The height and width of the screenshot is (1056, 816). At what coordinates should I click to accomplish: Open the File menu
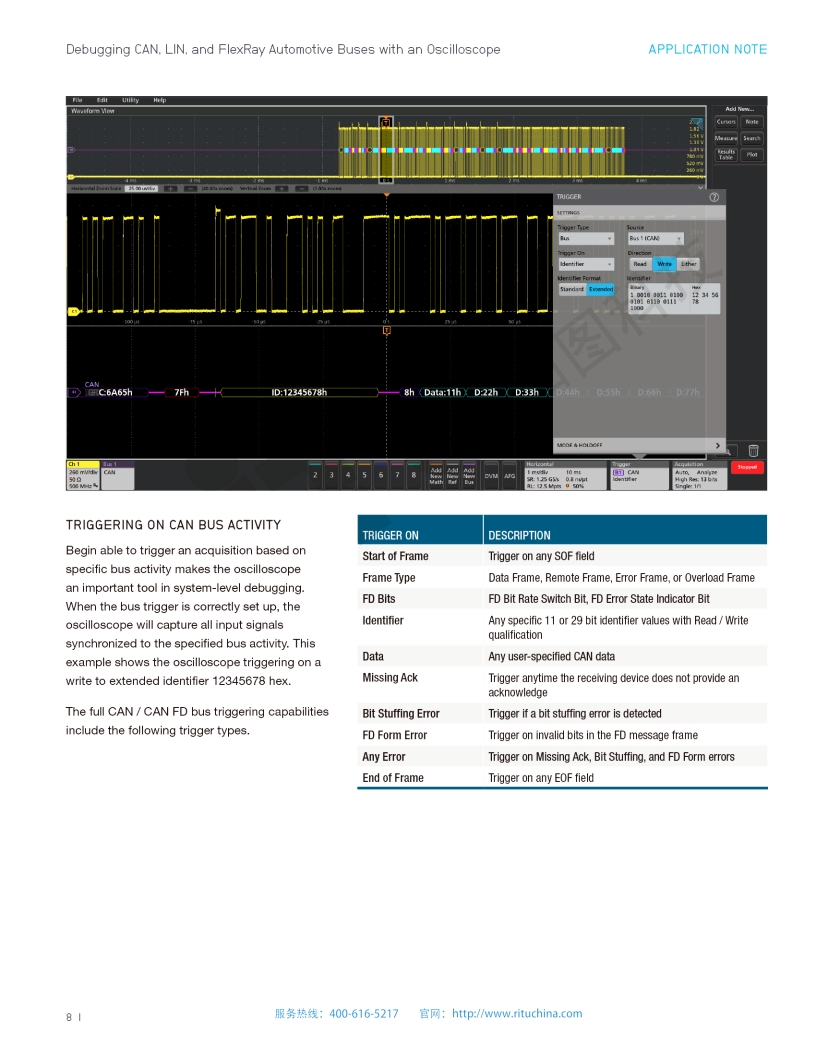tap(77, 100)
